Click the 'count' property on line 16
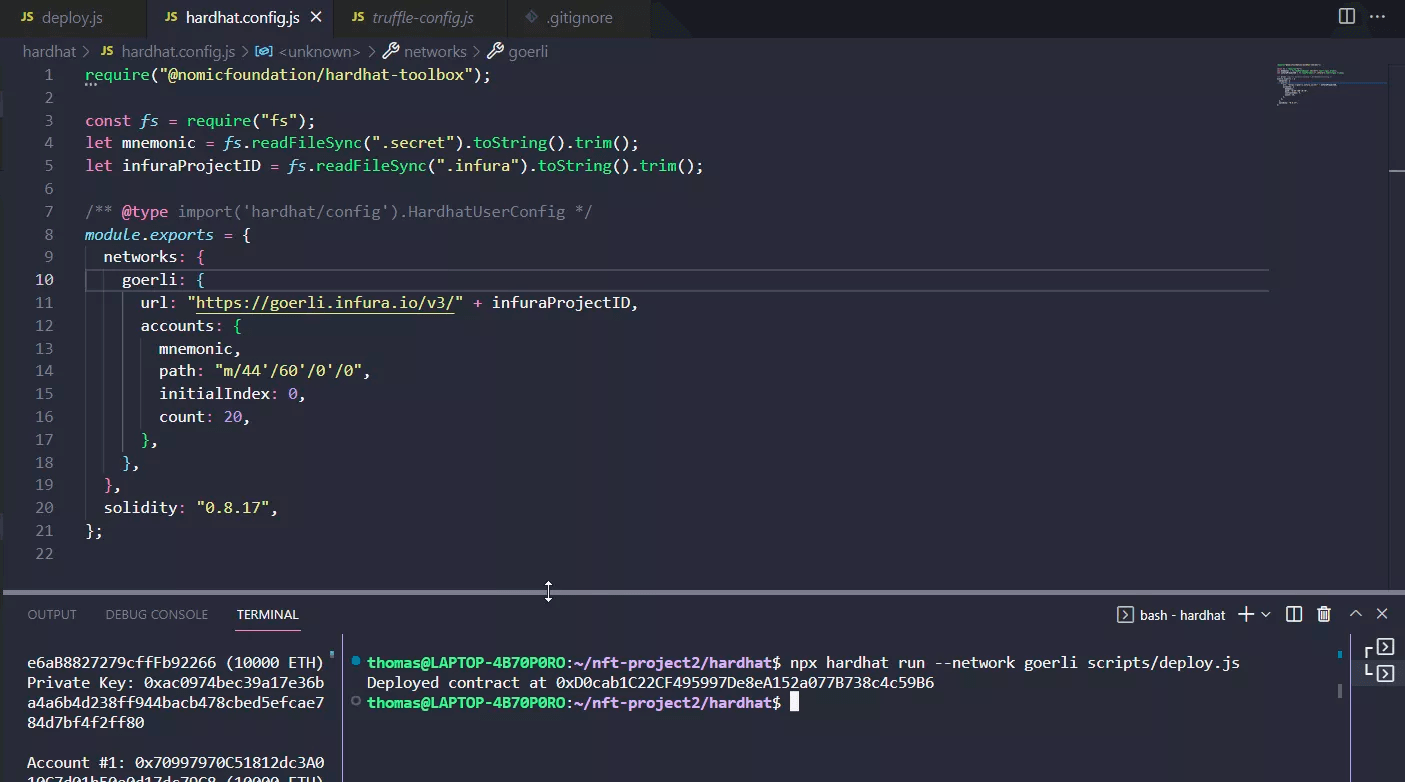The image size is (1405, 782). (x=182, y=417)
